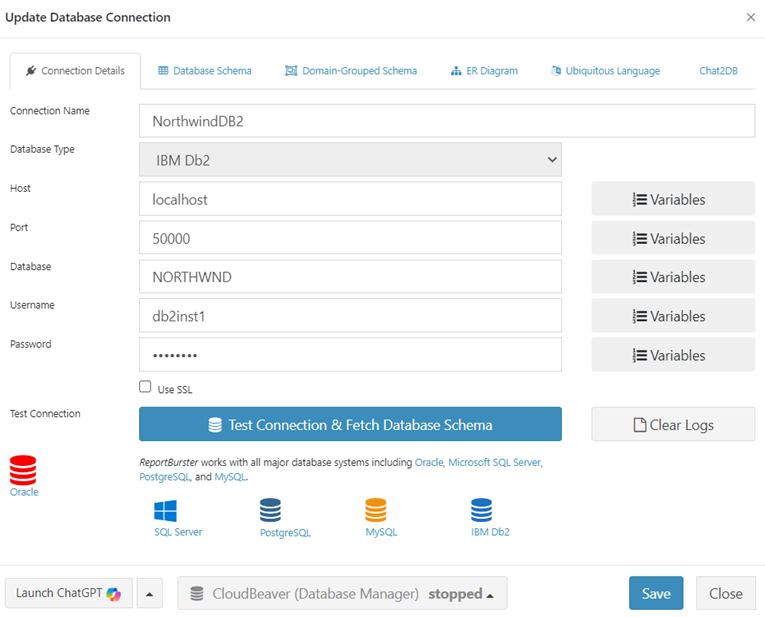Click the Save button
The height and width of the screenshot is (617, 765).
pyautogui.click(x=655, y=593)
